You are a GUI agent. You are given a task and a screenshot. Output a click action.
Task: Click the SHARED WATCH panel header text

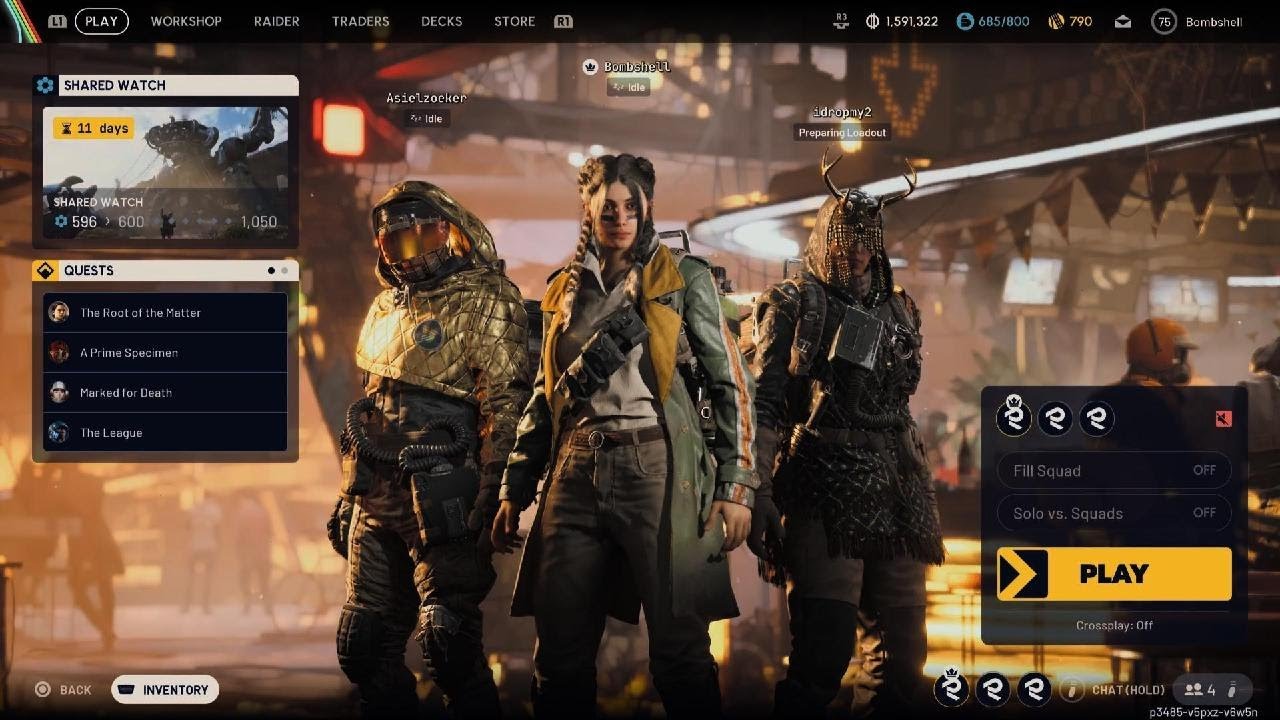point(115,86)
